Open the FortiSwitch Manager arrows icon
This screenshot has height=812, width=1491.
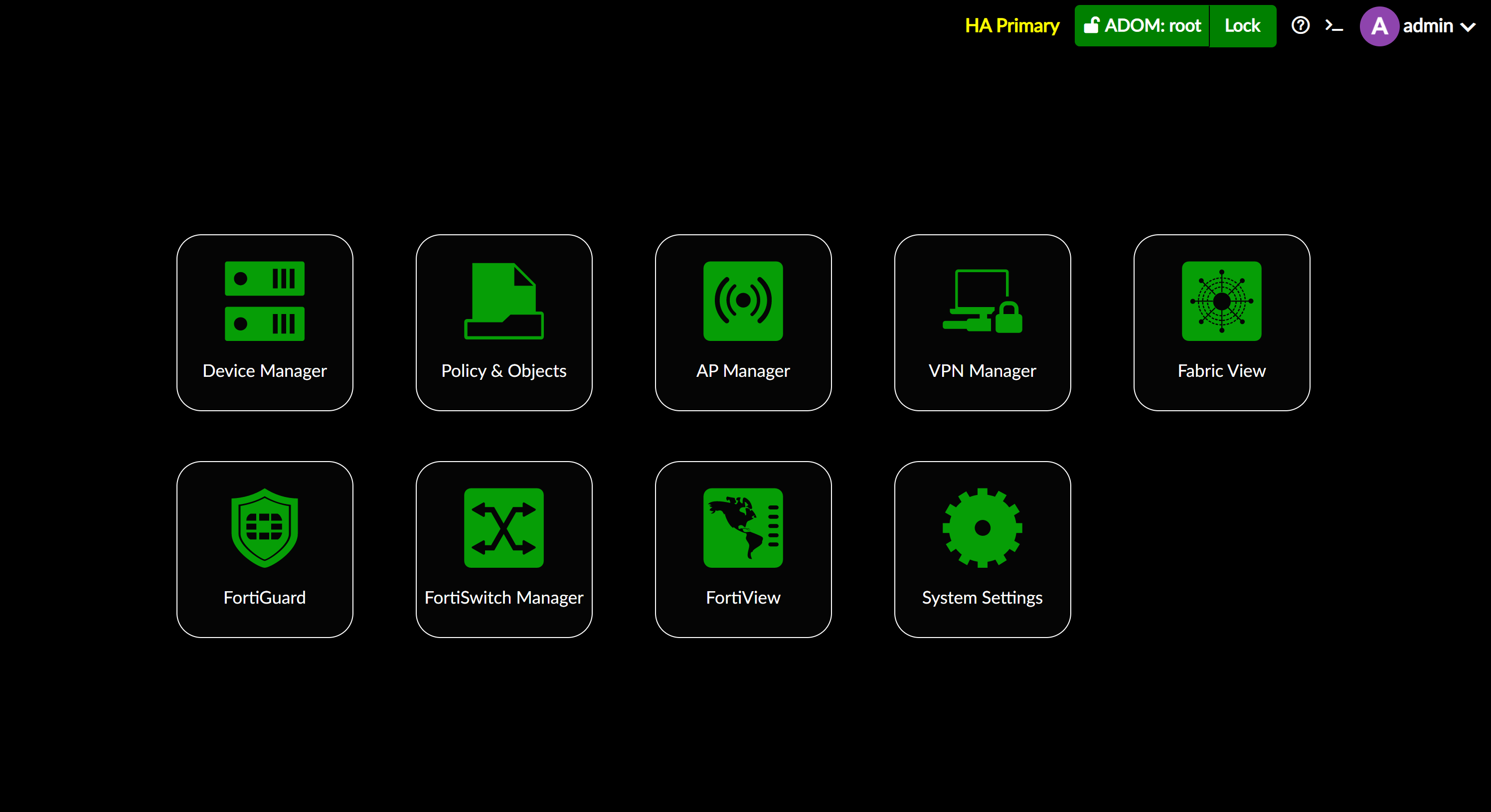pos(503,528)
